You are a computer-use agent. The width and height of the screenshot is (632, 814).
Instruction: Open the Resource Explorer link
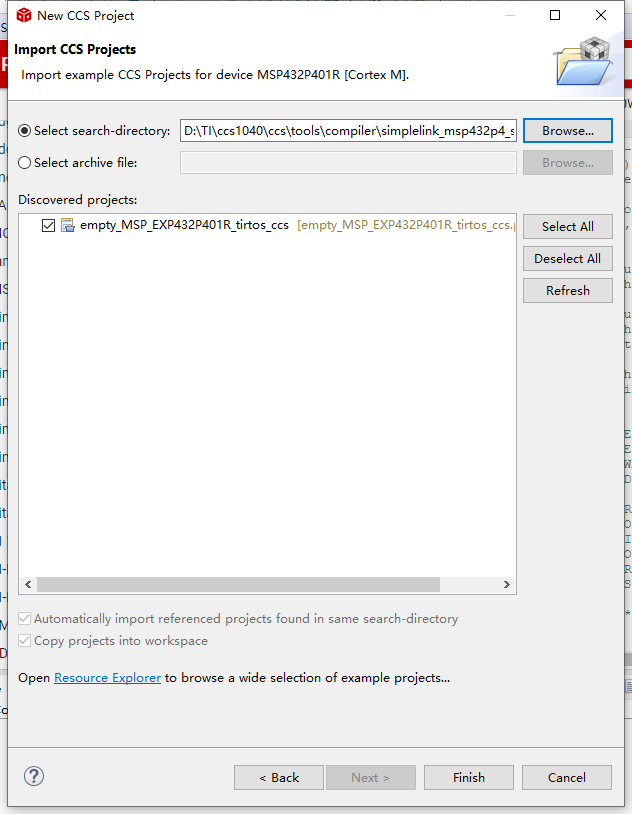(107, 677)
